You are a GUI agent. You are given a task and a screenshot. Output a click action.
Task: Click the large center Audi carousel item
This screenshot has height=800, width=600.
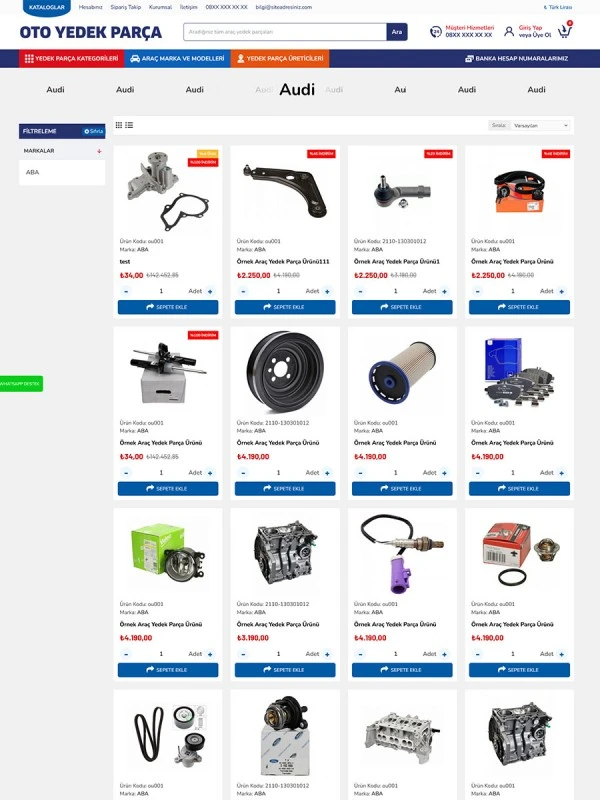click(297, 90)
